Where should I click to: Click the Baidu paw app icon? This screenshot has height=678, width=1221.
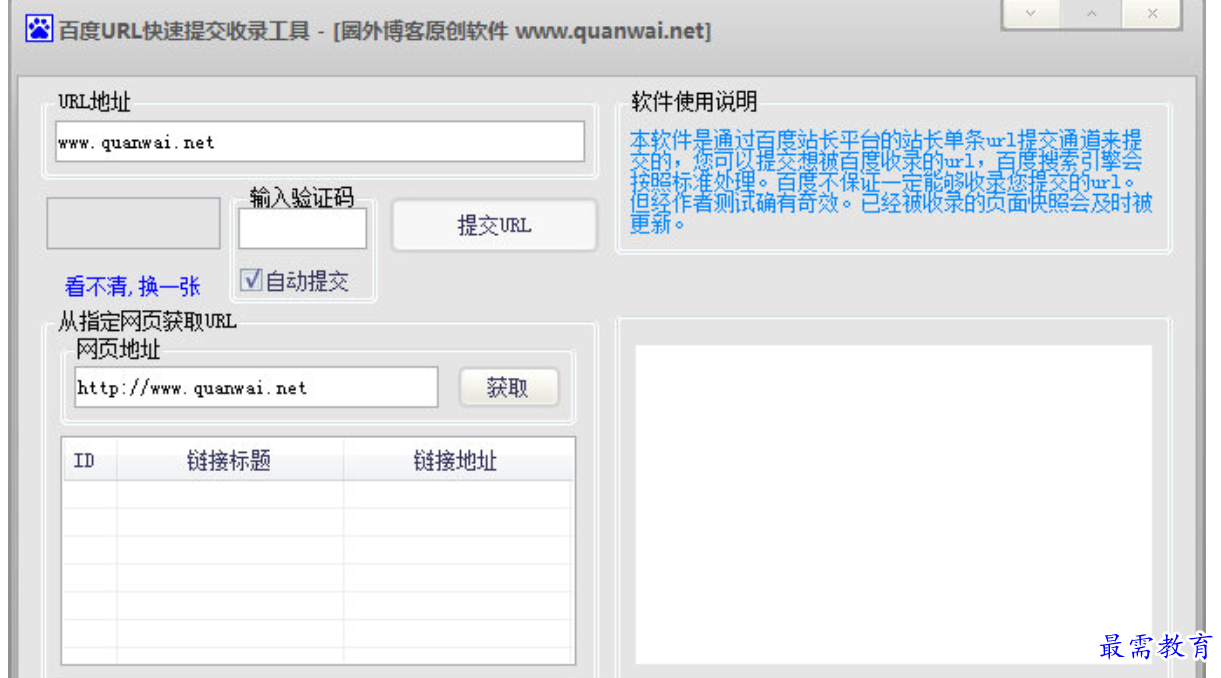[38, 29]
